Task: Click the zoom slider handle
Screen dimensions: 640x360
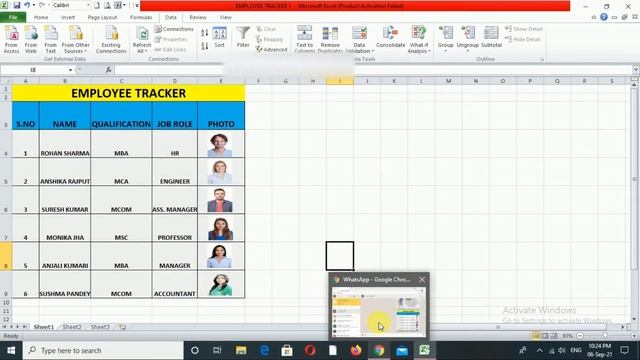Action: (x=605, y=336)
